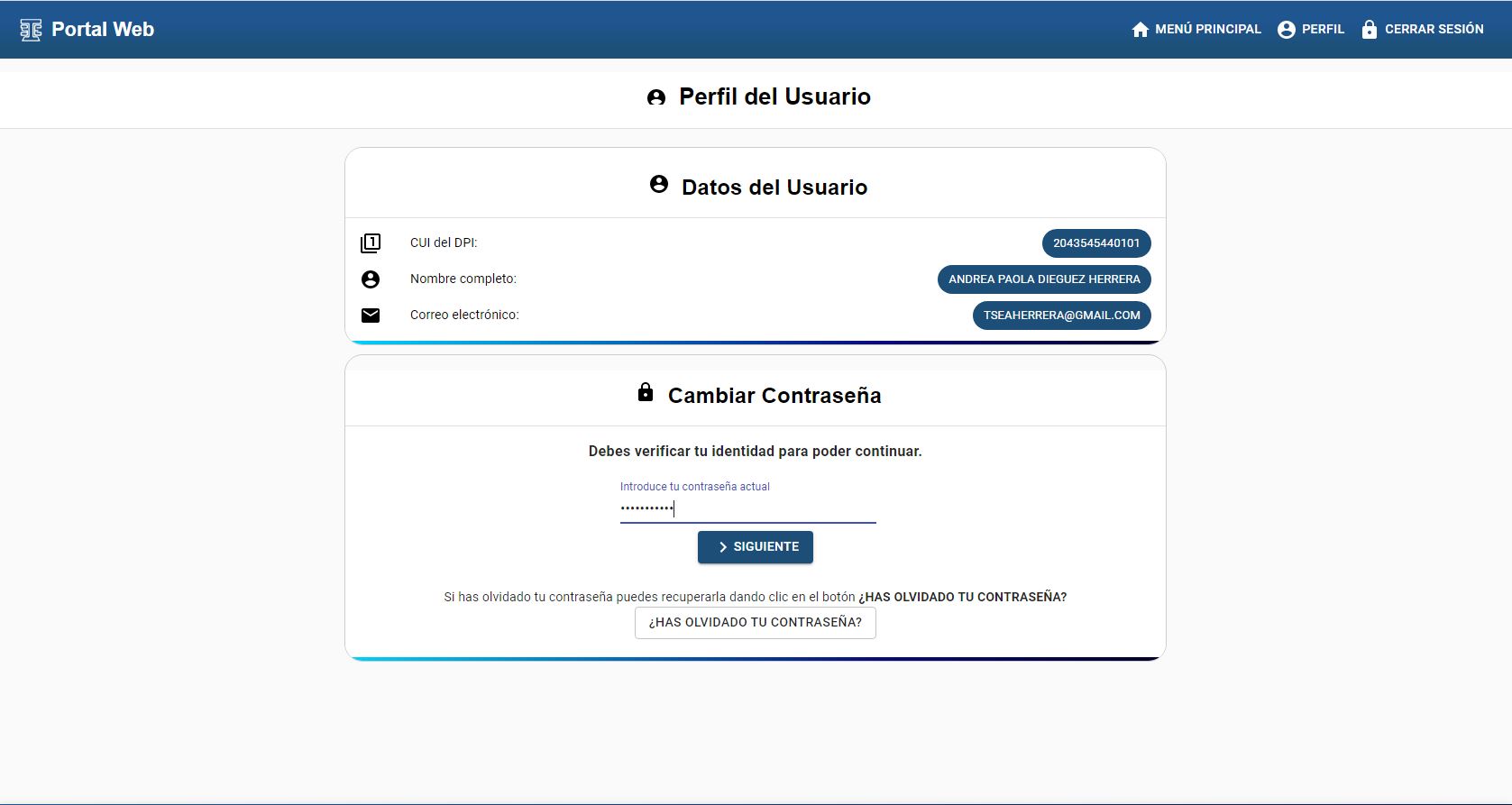Click the CUI number chip 2043545440101
This screenshot has height=805, width=1512.
tap(1095, 243)
